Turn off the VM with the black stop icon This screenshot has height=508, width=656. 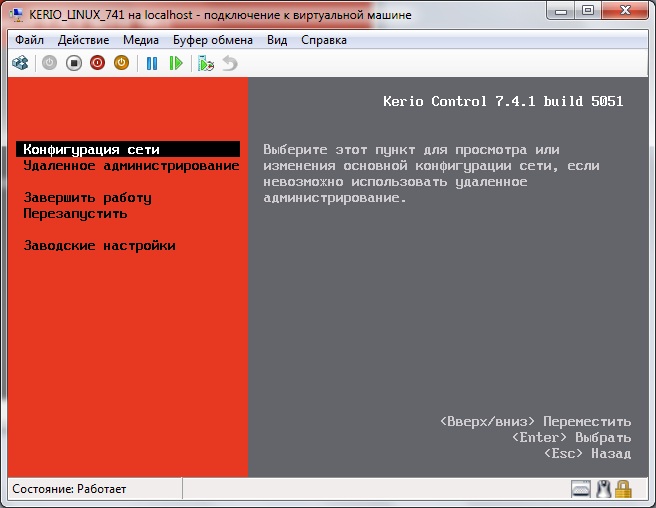point(74,63)
